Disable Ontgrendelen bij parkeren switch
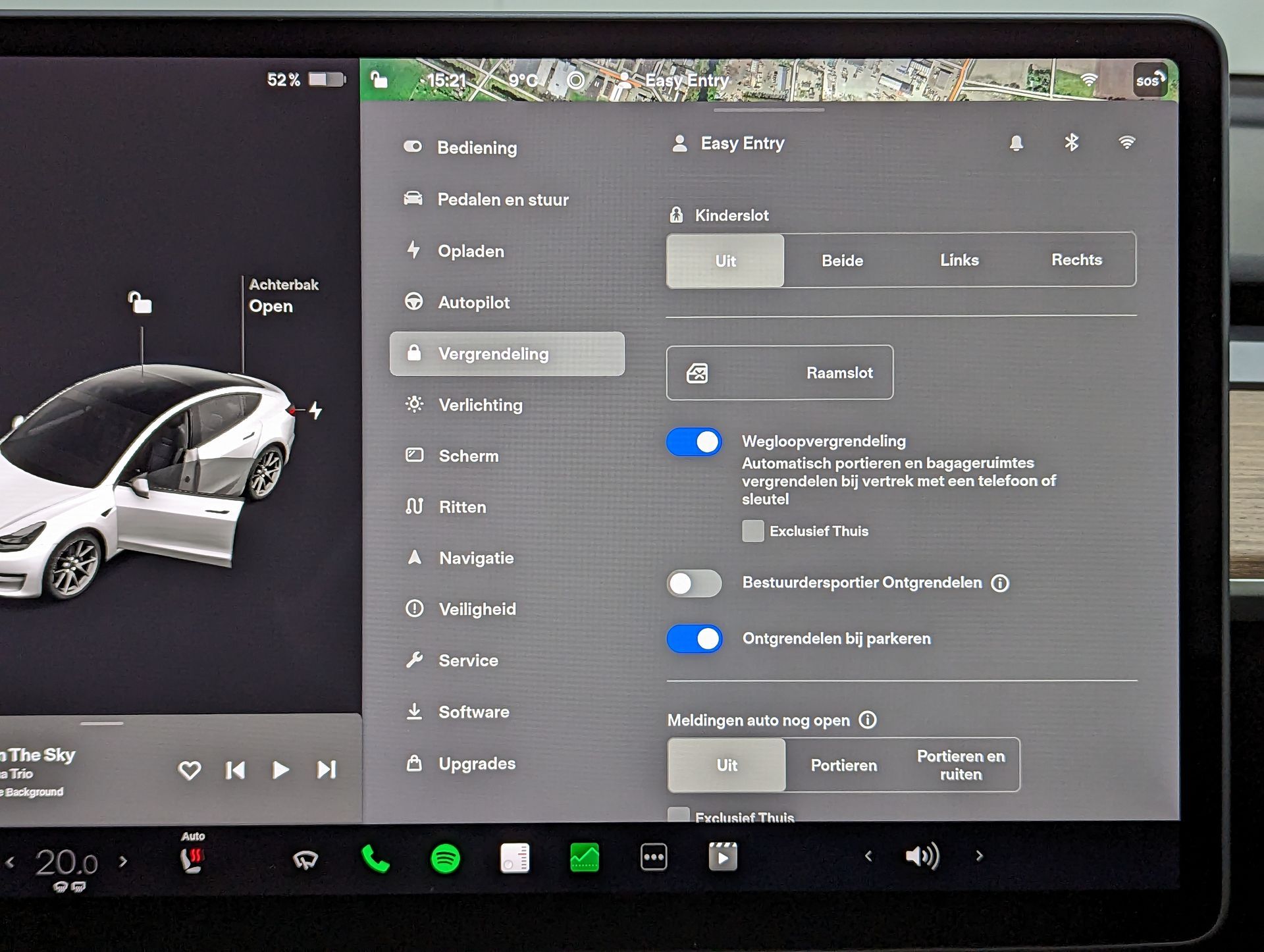The width and height of the screenshot is (1264, 952). tap(695, 639)
